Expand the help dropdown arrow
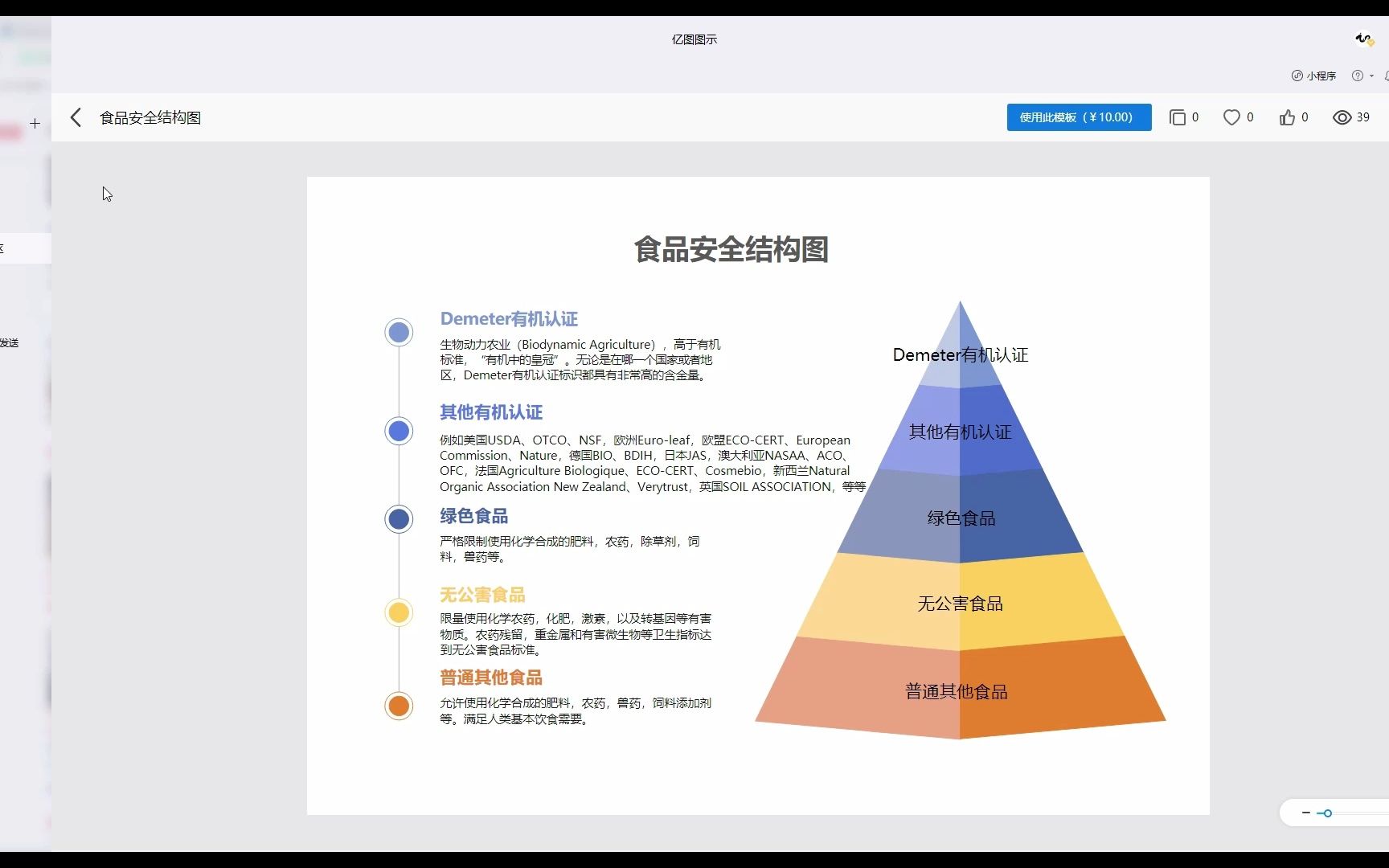1389x868 pixels. coord(1371,76)
